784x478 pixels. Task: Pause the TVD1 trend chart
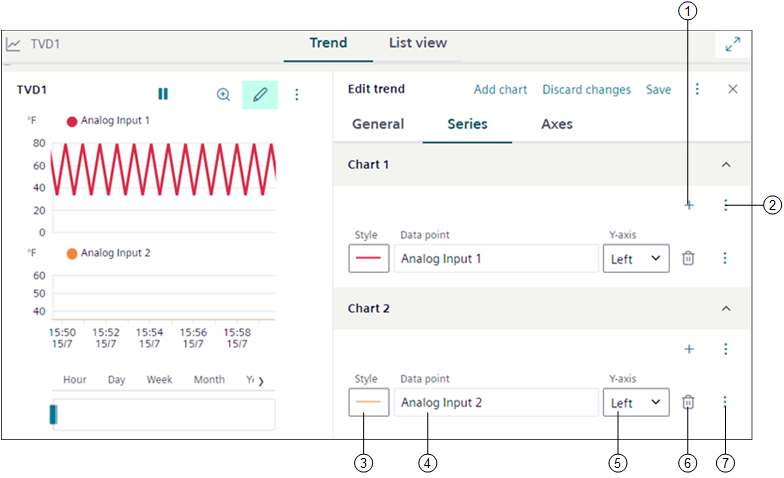(163, 94)
